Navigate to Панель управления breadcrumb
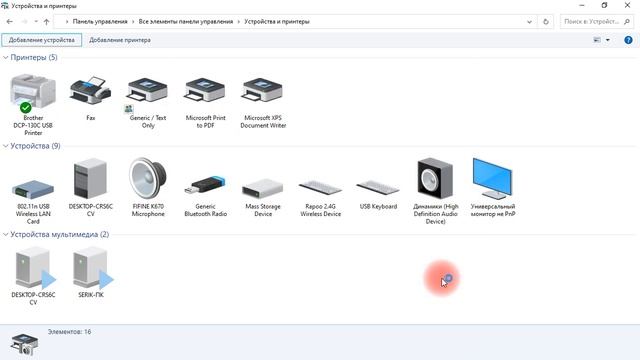Image resolution: width=640 pixels, height=360 pixels. pyautogui.click(x=100, y=22)
